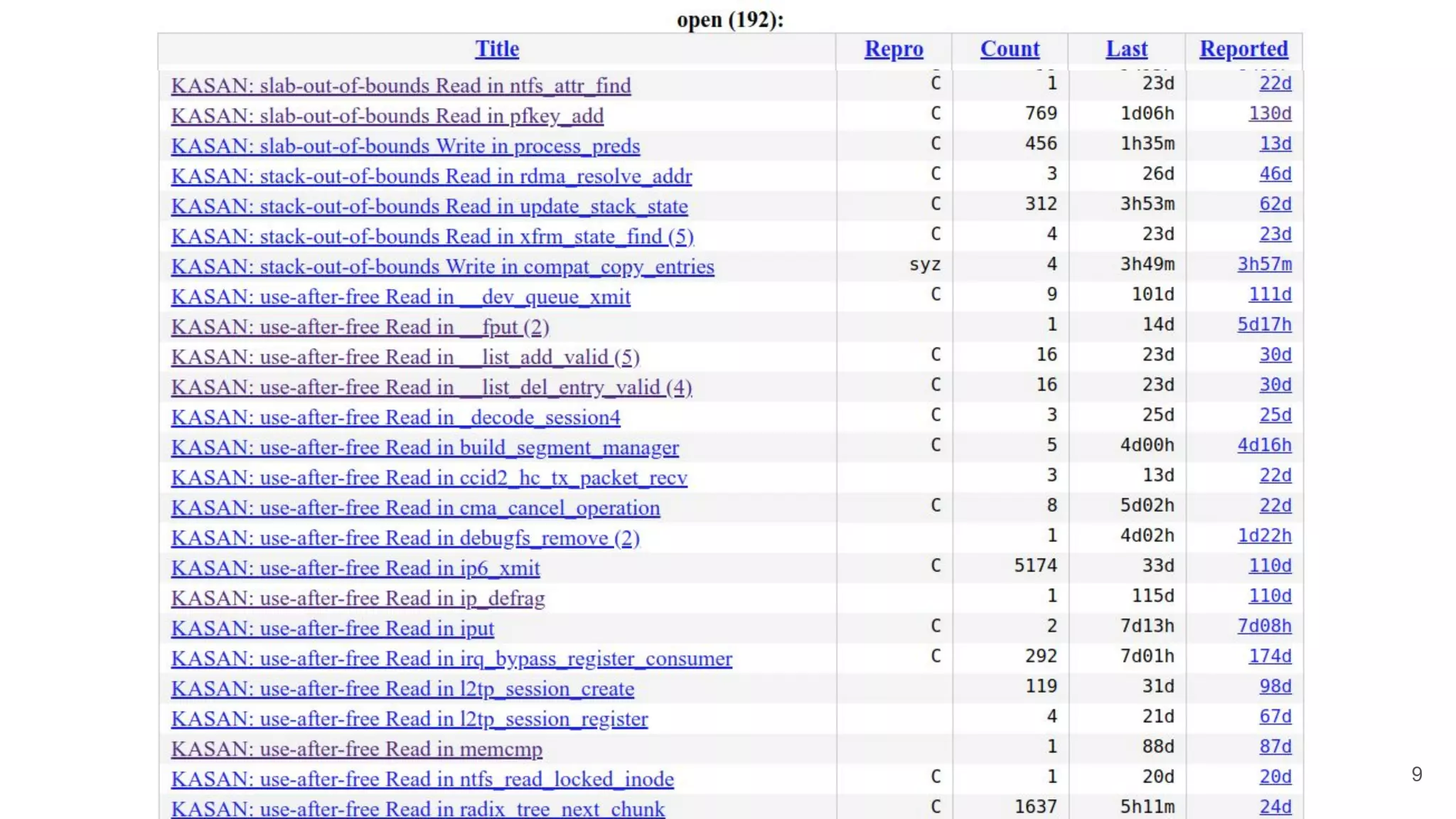Sort table by Count column header
This screenshot has height=819, width=1456.
pyautogui.click(x=1010, y=49)
